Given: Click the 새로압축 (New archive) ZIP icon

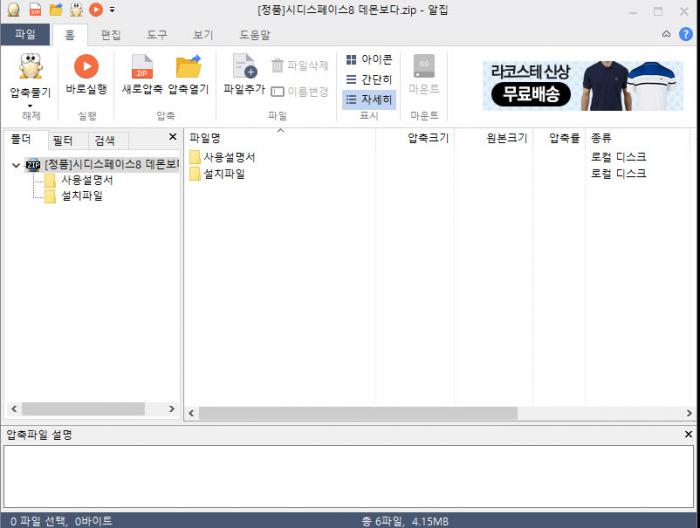Looking at the screenshot, I should coord(142,67).
